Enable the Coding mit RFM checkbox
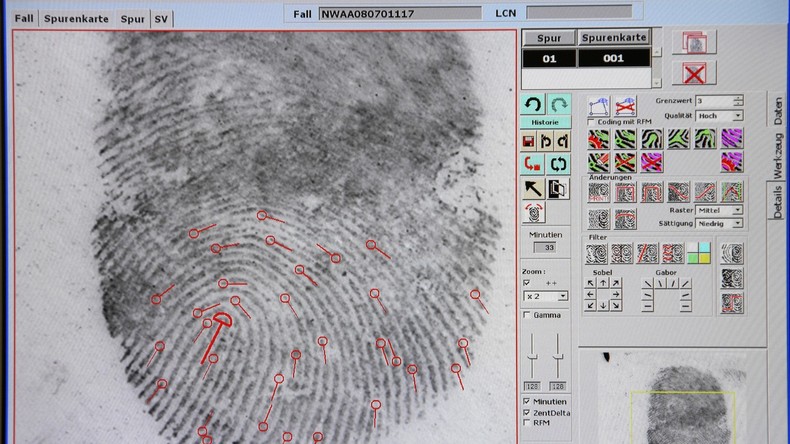Screen dimensions: 790x444 (591, 122)
